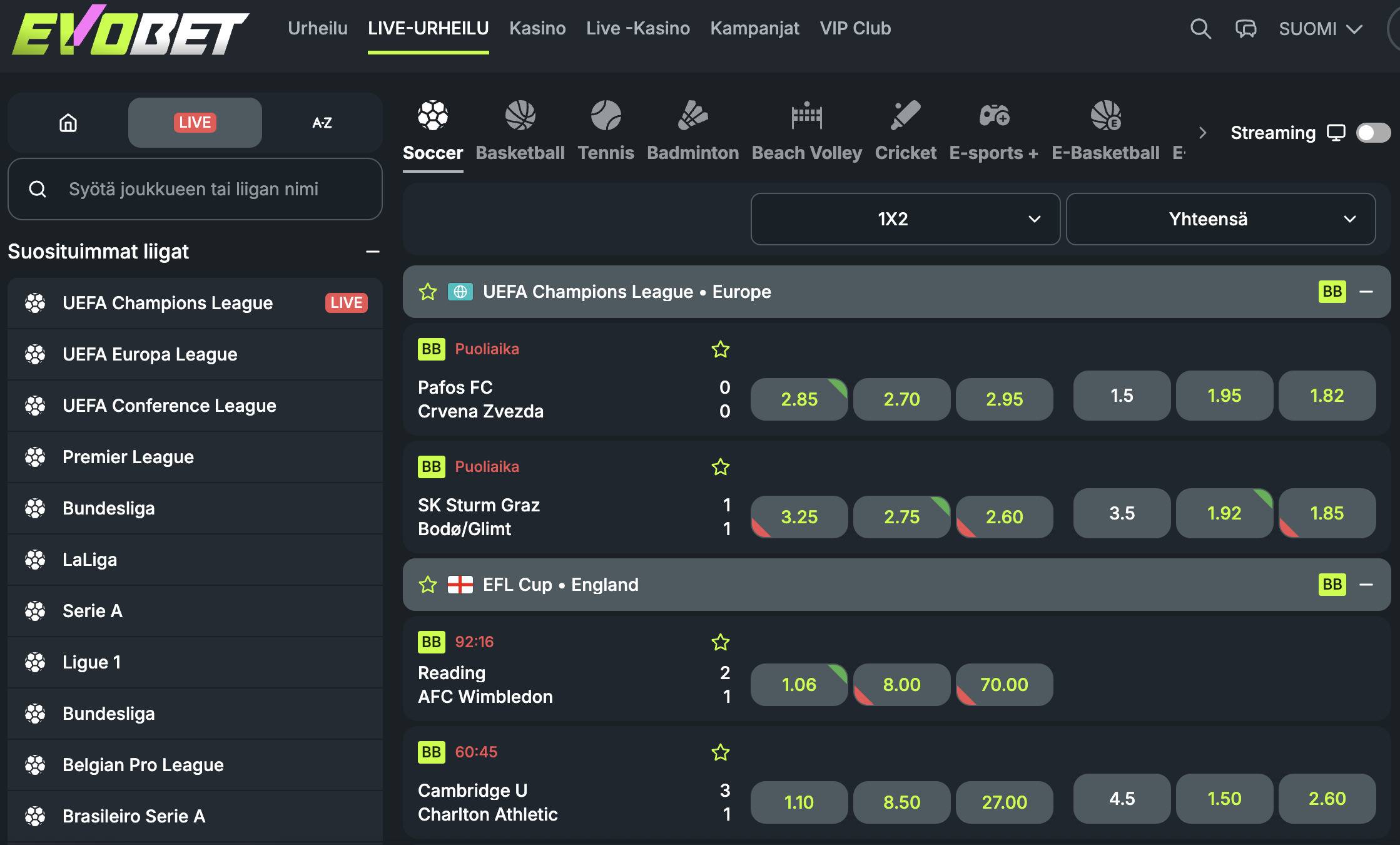Click the EVOBET logo
The width and height of the screenshot is (1400, 845).
(130, 31)
